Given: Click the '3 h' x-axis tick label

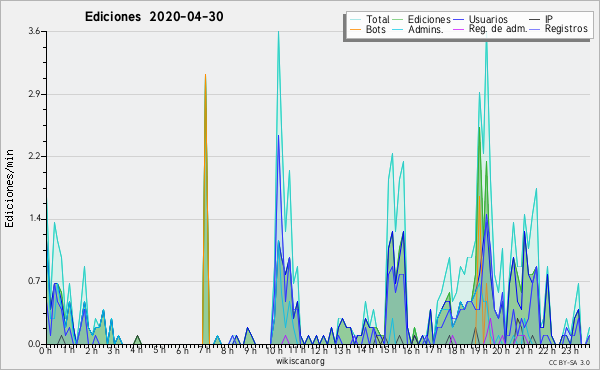Looking at the screenshot, I should point(114,351).
